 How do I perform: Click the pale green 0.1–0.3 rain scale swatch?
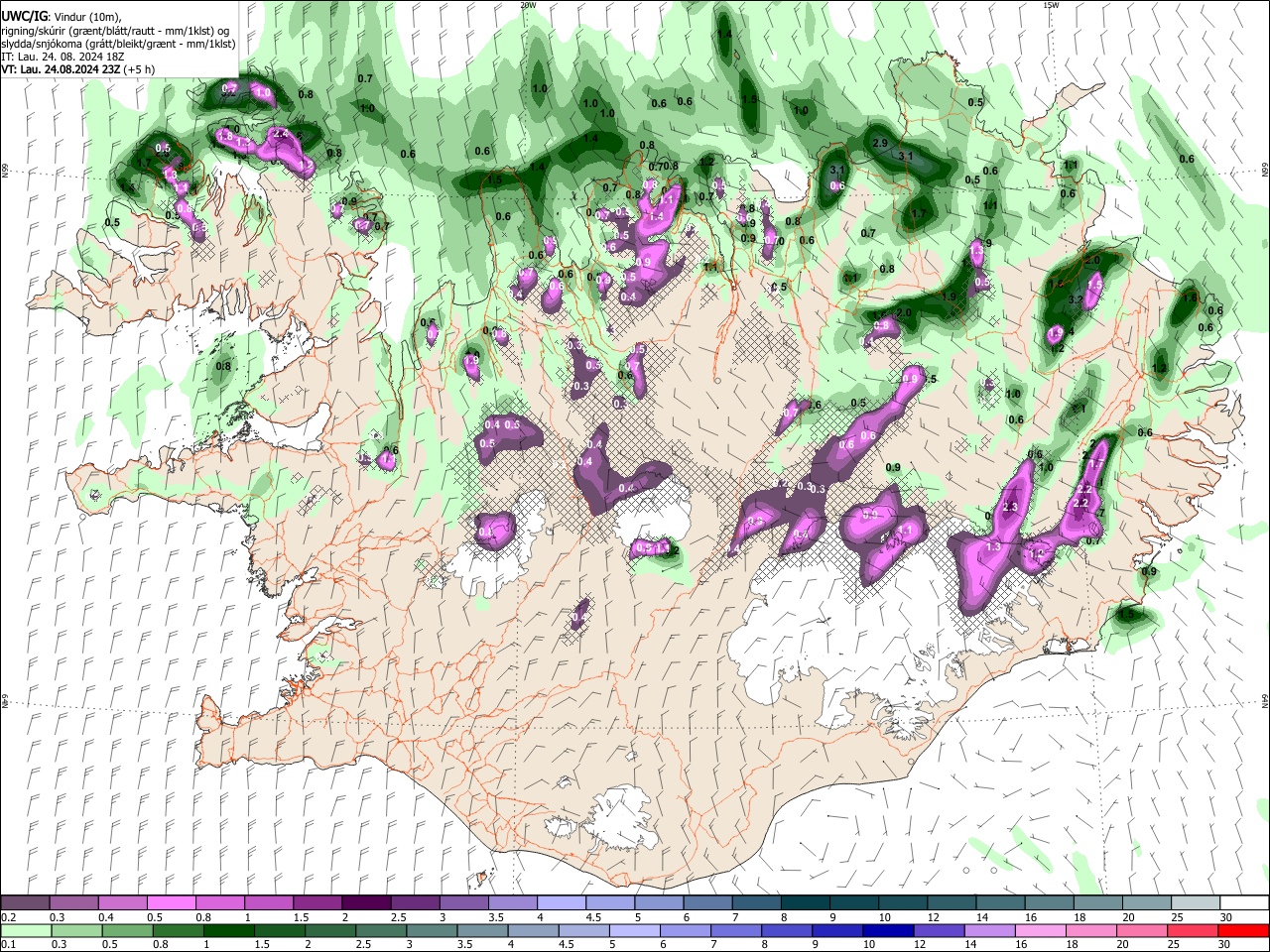point(26,930)
